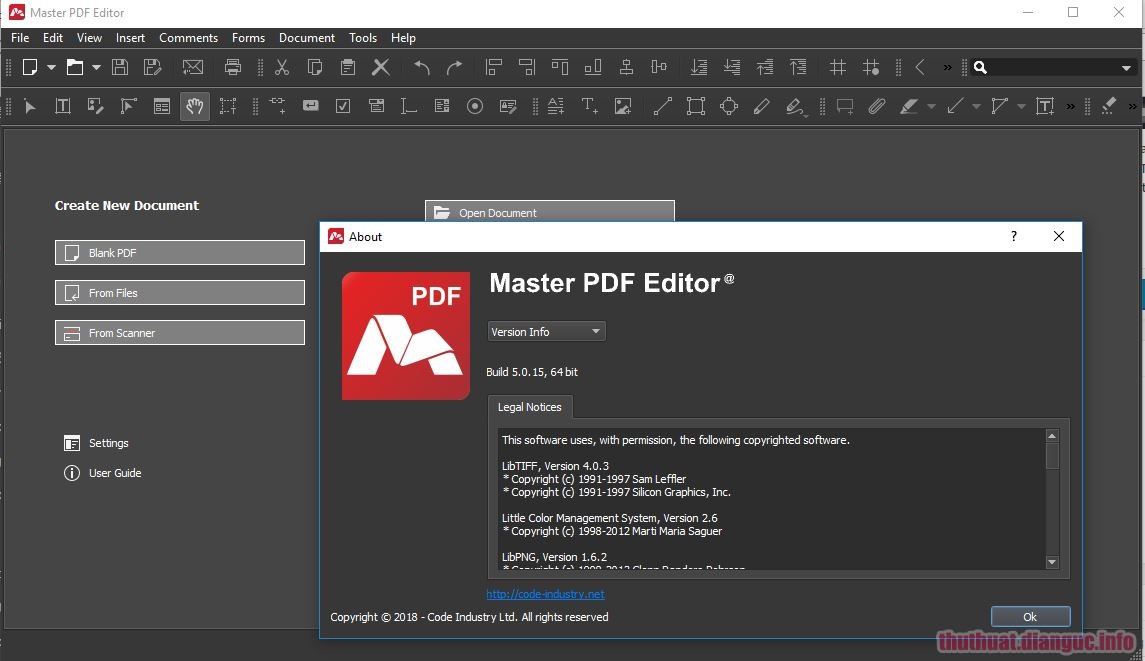This screenshot has width=1145, height=661.
Task: Open the Insert menu
Action: pos(130,38)
